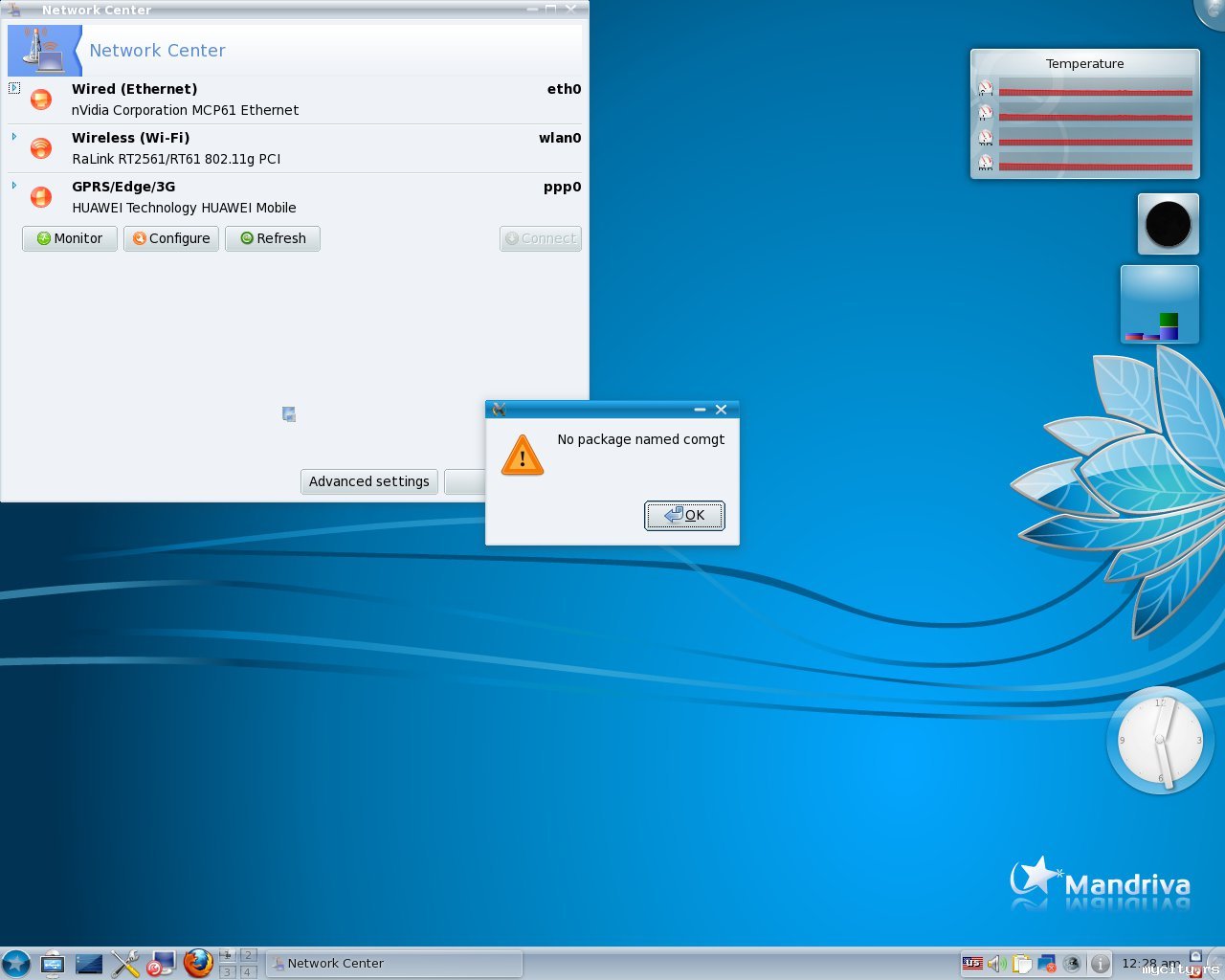Expand the Wired (Ethernet) connection details
This screenshot has height=980, width=1225.
[14, 88]
